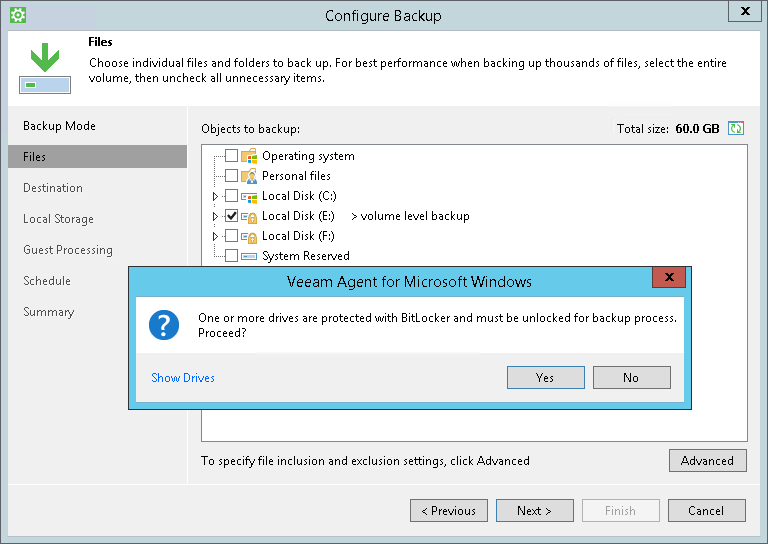Click the blue question mark dialog icon
This screenshot has width=768, height=544.
pos(163,325)
